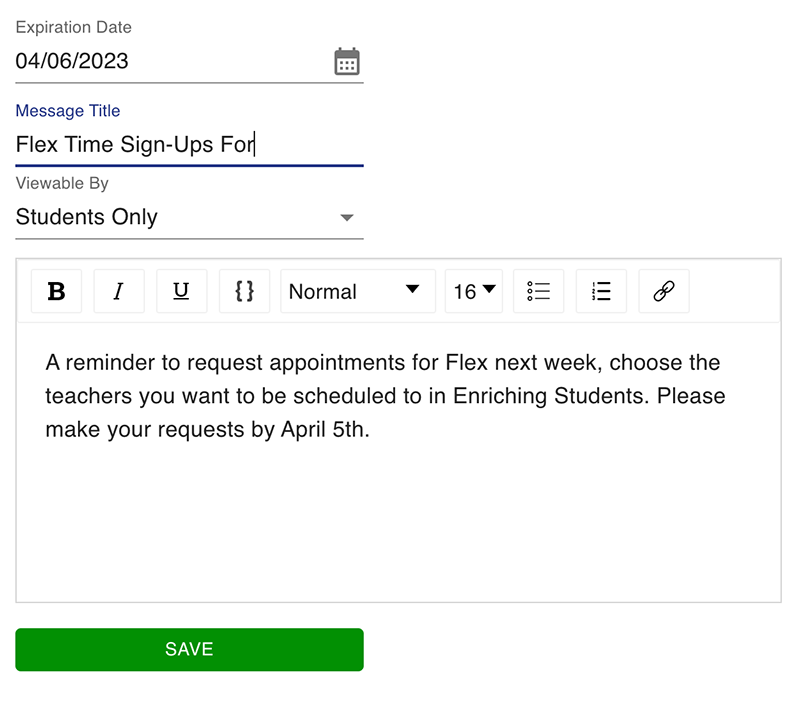This screenshot has width=800, height=702.
Task: Open the font size 16 dropdown
Action: [473, 291]
